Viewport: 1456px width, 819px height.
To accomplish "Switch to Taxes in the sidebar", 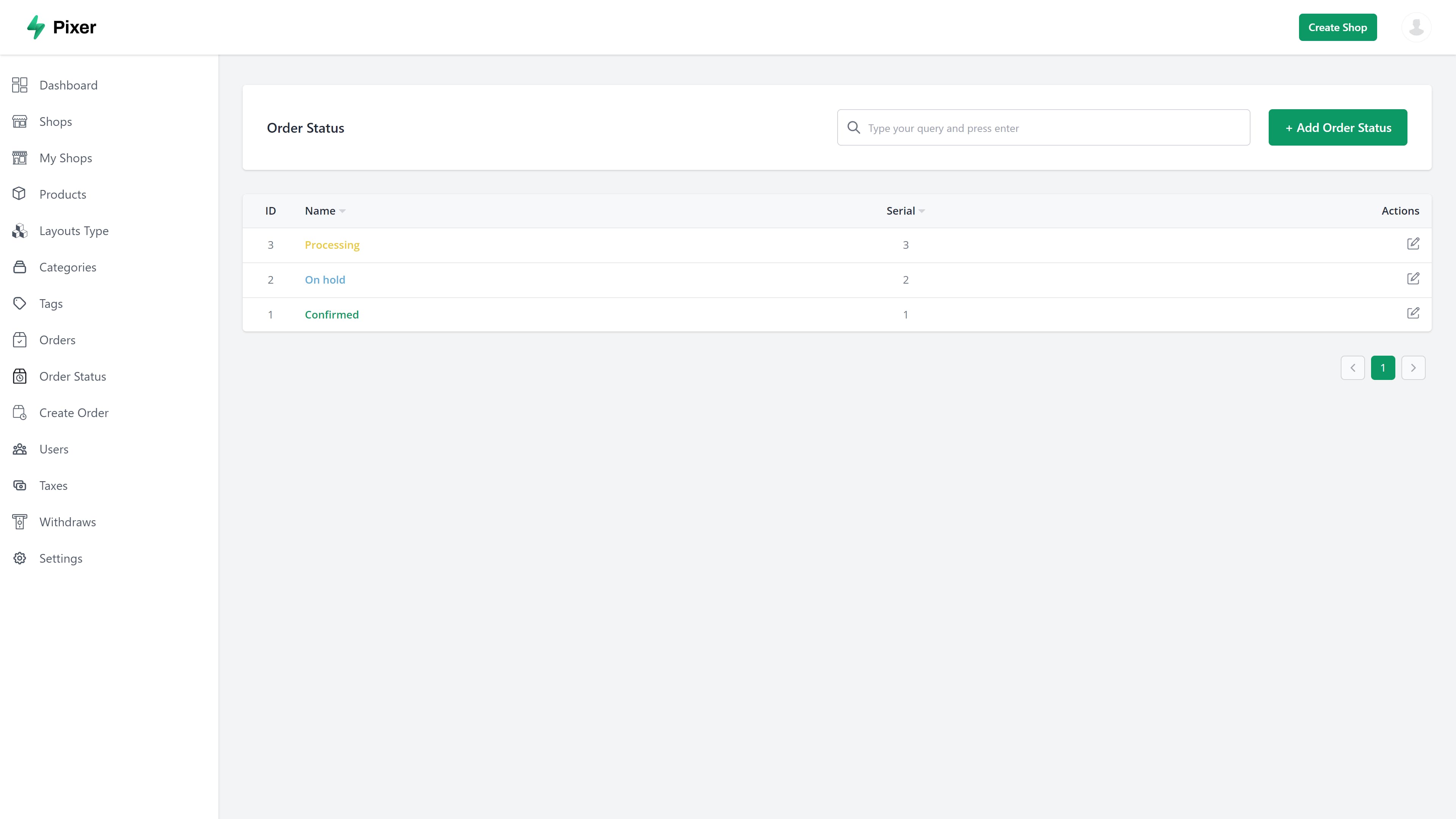I will (x=19, y=485).
